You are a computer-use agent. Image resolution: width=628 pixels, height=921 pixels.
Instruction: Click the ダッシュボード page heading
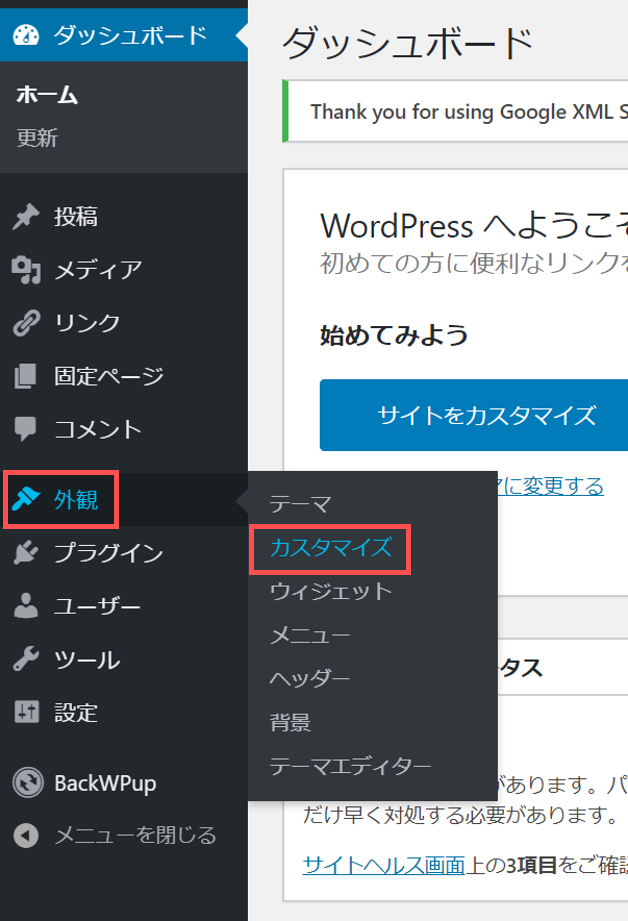[x=407, y=43]
